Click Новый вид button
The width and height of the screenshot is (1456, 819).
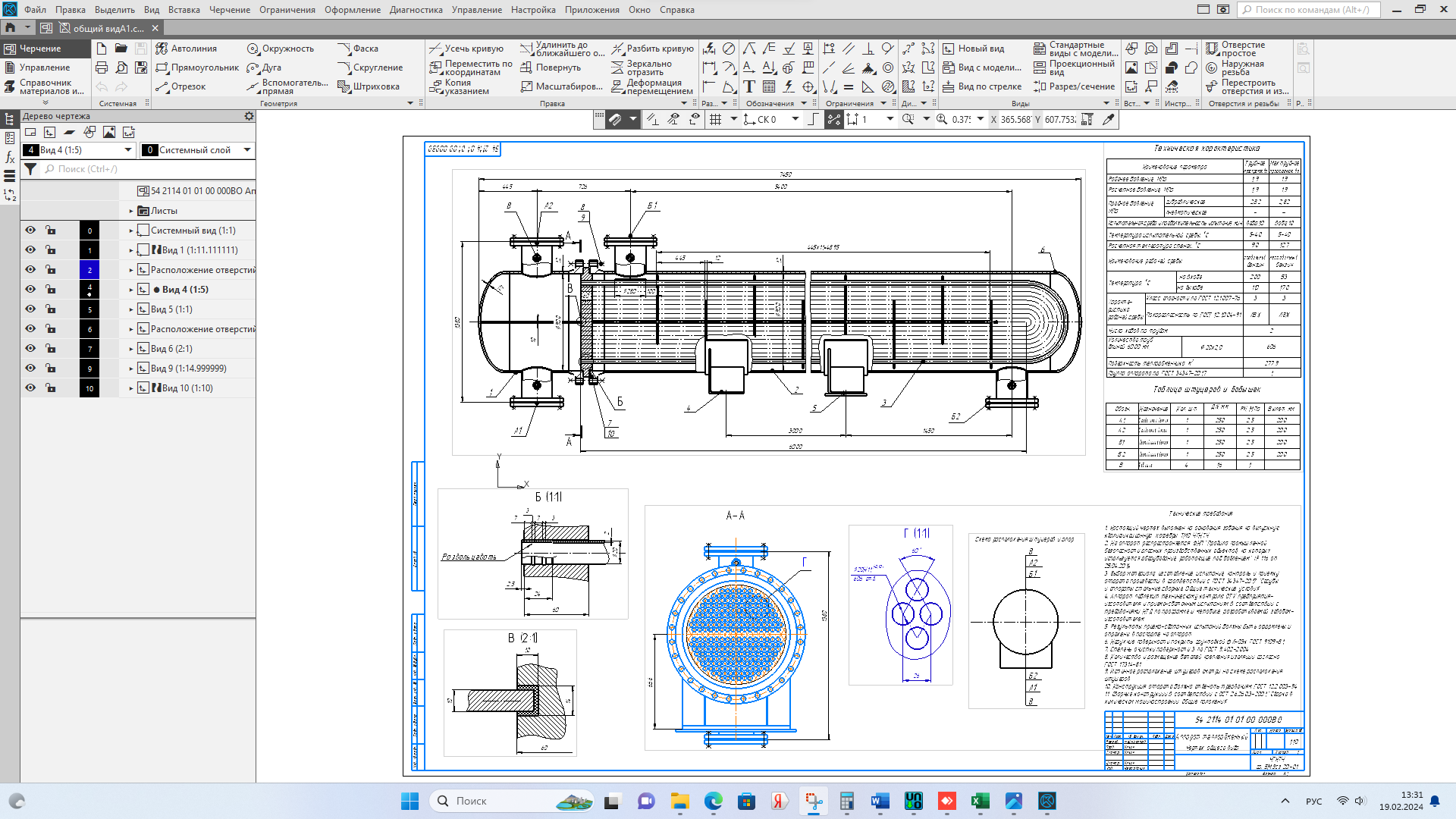[x=973, y=49]
